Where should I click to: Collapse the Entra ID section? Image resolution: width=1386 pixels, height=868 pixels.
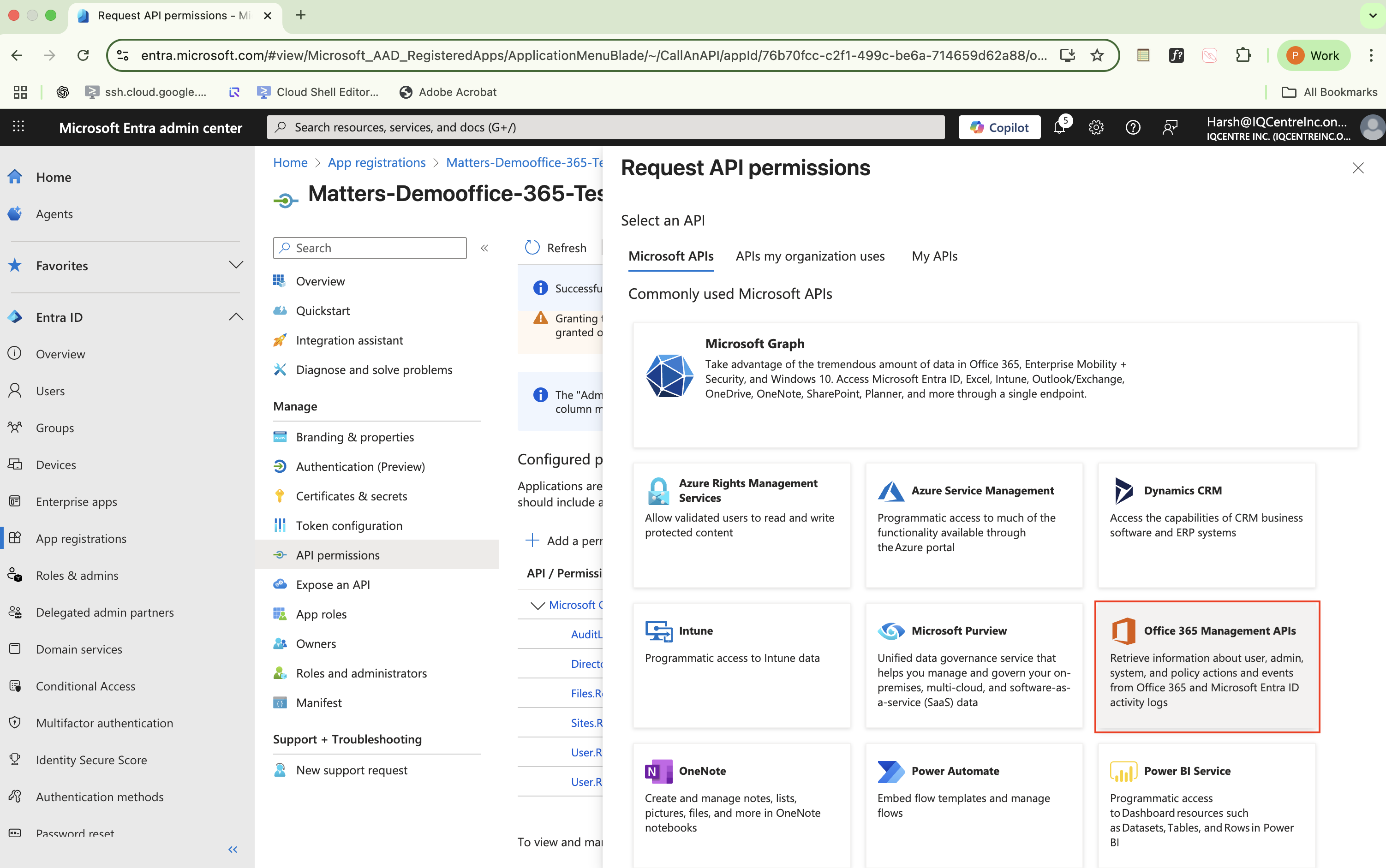tap(236, 317)
